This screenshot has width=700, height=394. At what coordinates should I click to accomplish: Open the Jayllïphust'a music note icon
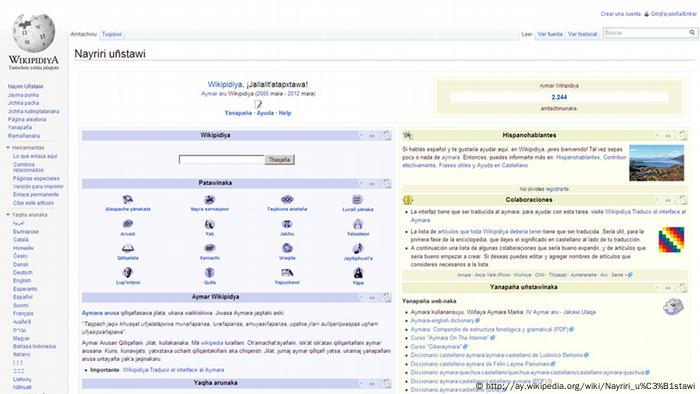358,248
